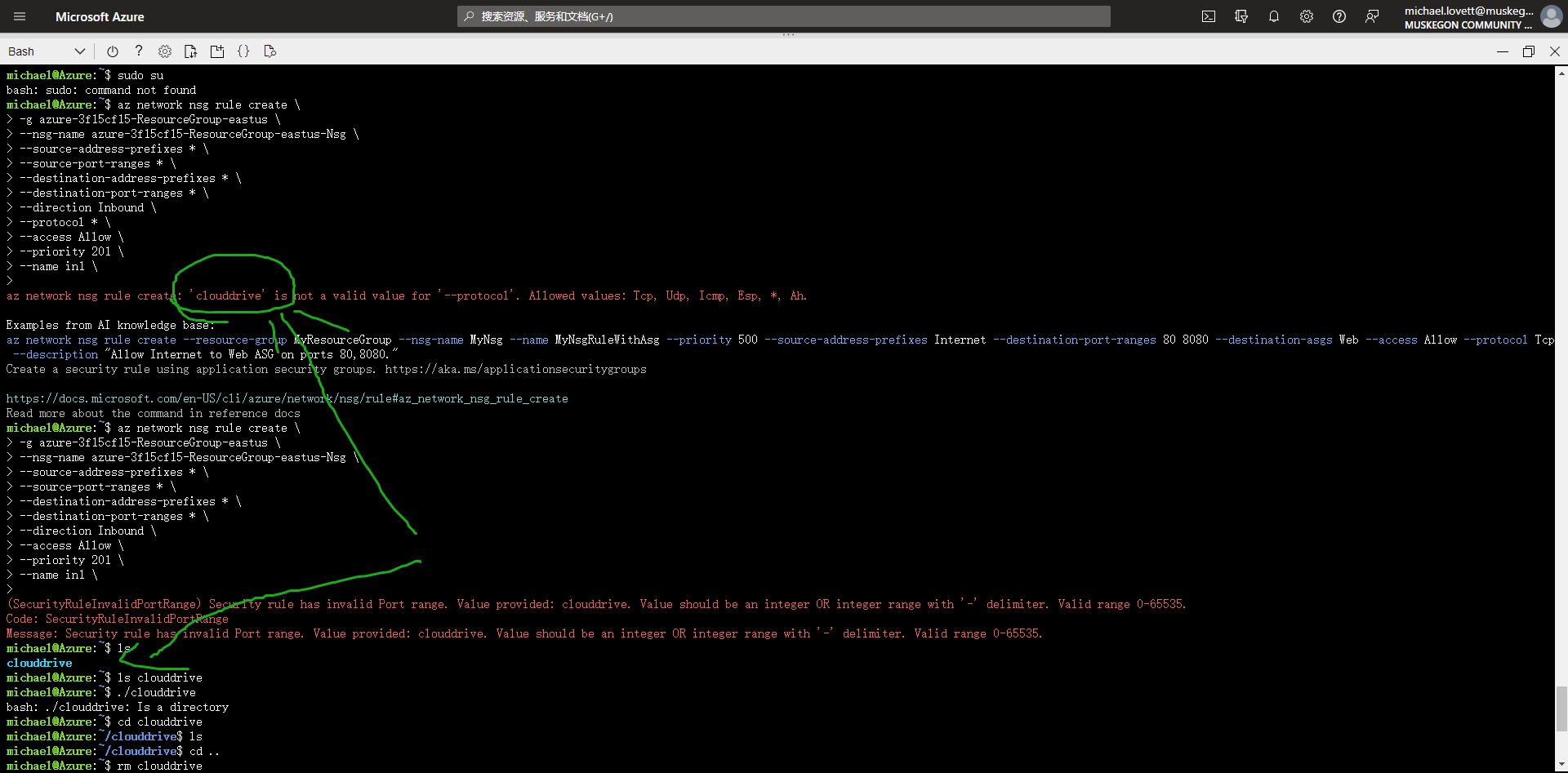Viewport: 1568px width, 773px height.
Task: Open portal Settings gear in header
Action: click(1307, 16)
